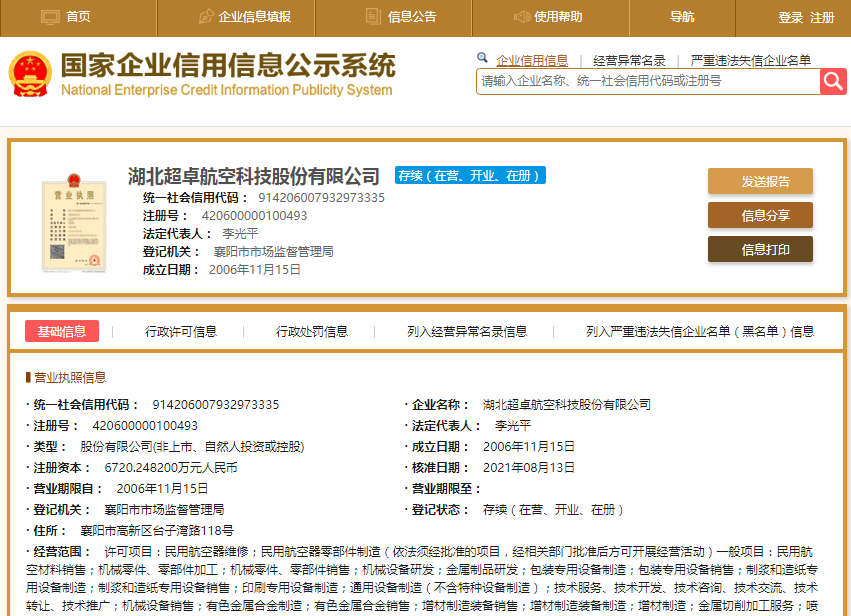Click the 营业执照信息 section heading
The image size is (851, 616).
tap(70, 377)
